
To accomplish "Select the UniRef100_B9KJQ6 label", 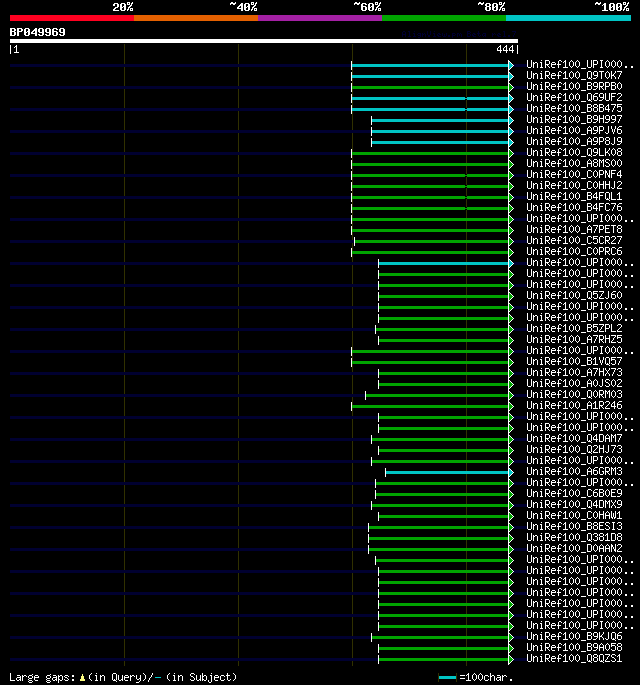I will pos(574,636).
